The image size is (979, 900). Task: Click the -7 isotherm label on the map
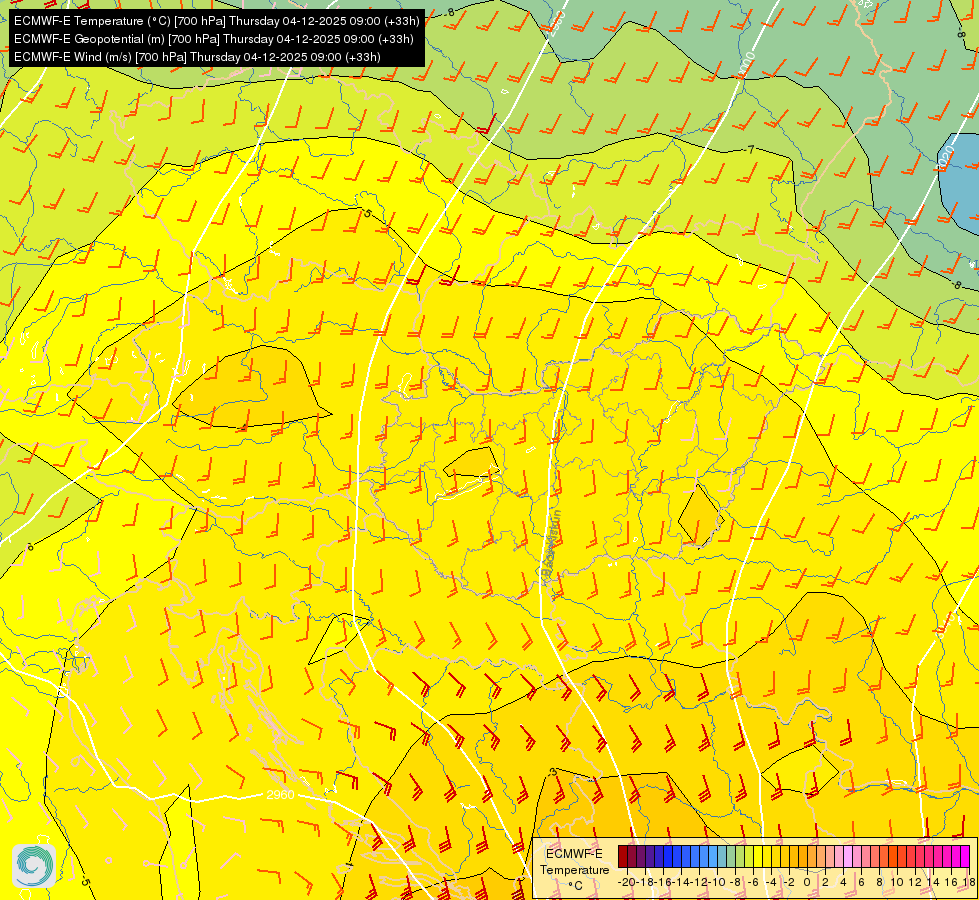coord(750,149)
